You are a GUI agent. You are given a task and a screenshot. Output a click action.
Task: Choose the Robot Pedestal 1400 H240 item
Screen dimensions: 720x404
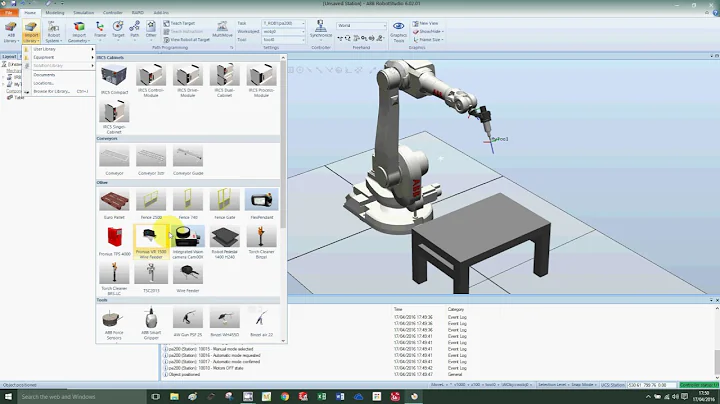point(225,242)
